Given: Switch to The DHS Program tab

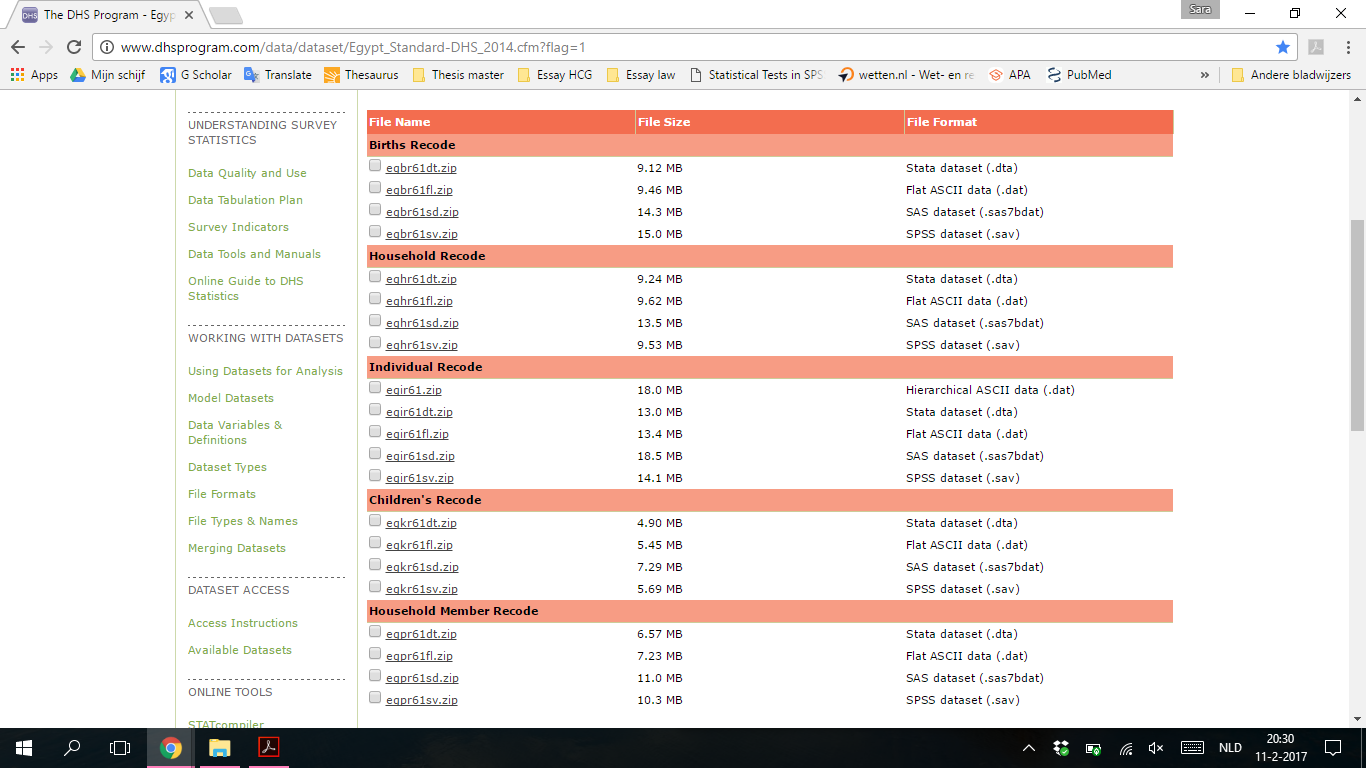Looking at the screenshot, I should pyautogui.click(x=107, y=15).
